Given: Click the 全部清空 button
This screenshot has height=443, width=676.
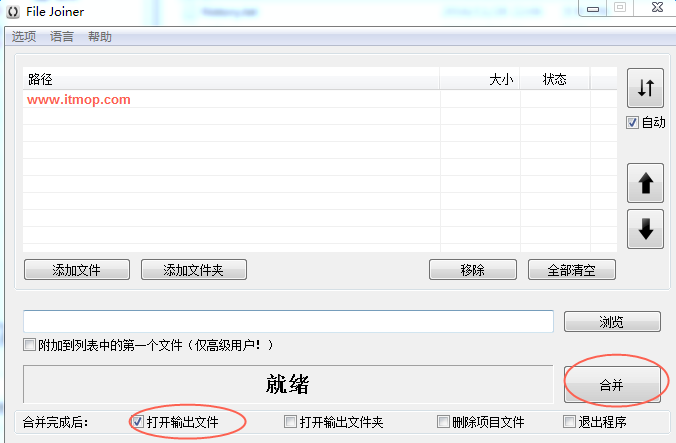Looking at the screenshot, I should [x=572, y=270].
